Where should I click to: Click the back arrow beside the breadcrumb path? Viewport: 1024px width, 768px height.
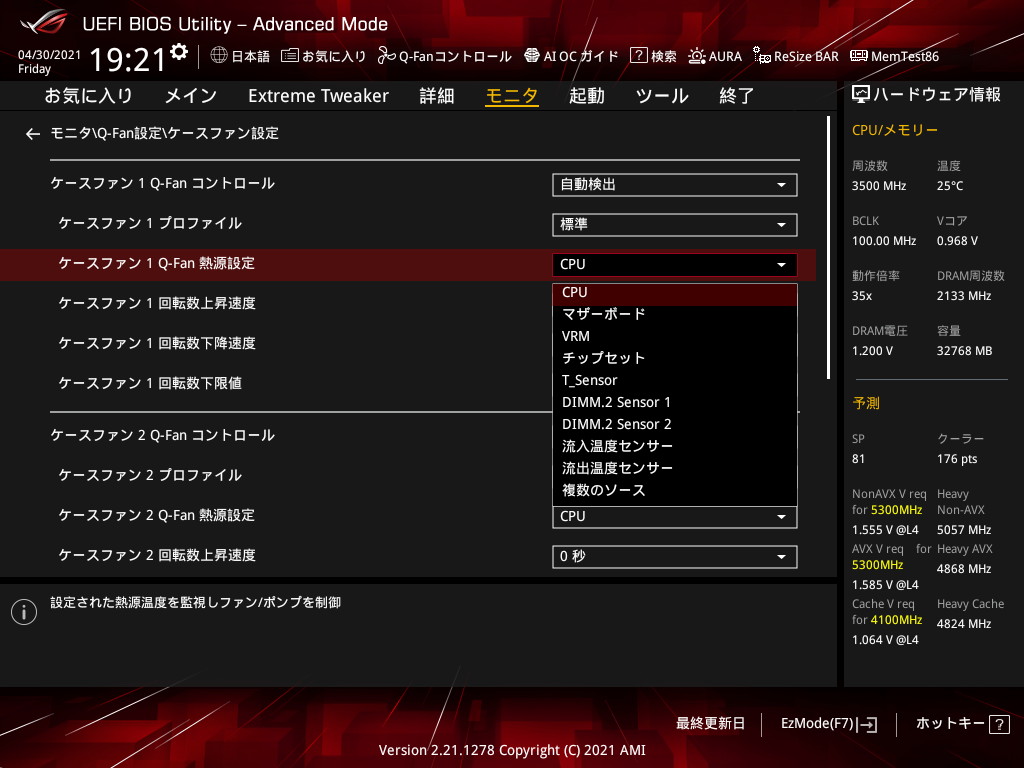point(33,134)
